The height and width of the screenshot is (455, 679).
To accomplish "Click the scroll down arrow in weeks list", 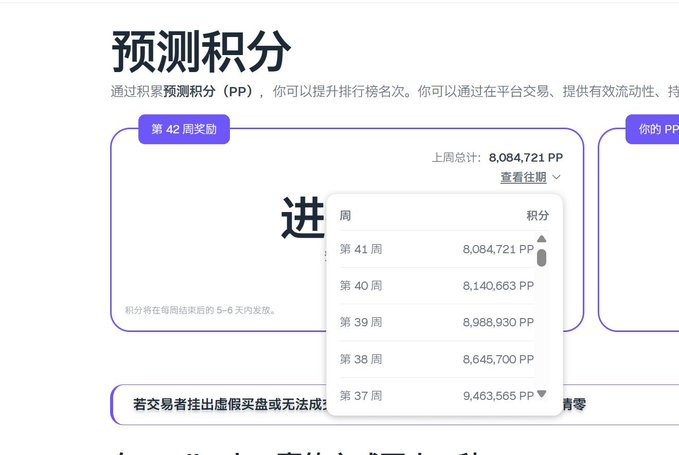I will [x=541, y=394].
